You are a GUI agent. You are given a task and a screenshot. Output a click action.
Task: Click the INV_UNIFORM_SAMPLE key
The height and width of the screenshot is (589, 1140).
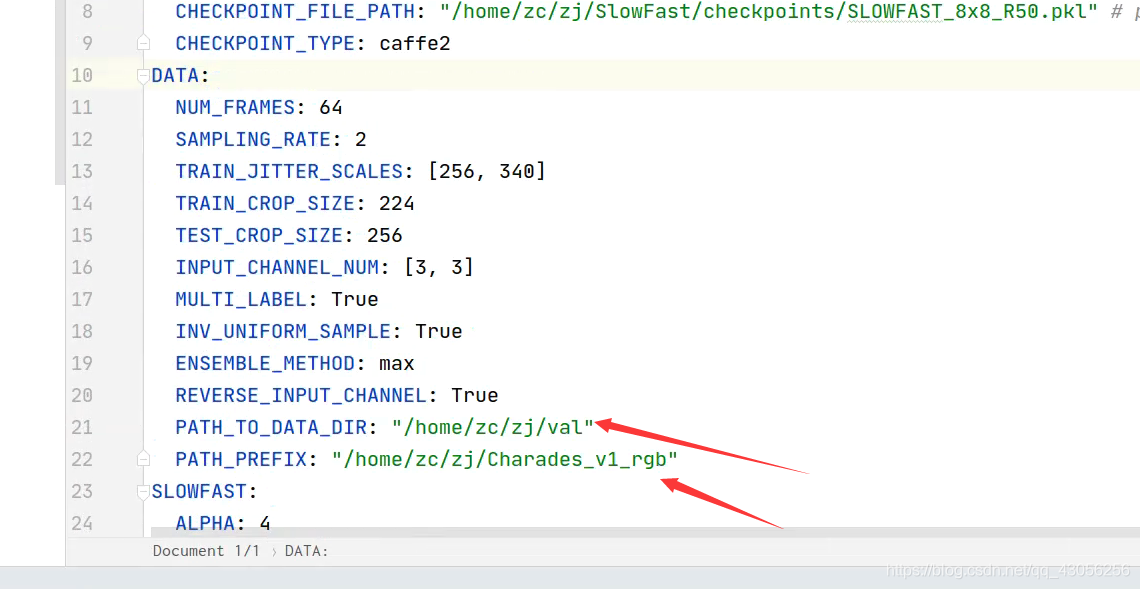[283, 332]
